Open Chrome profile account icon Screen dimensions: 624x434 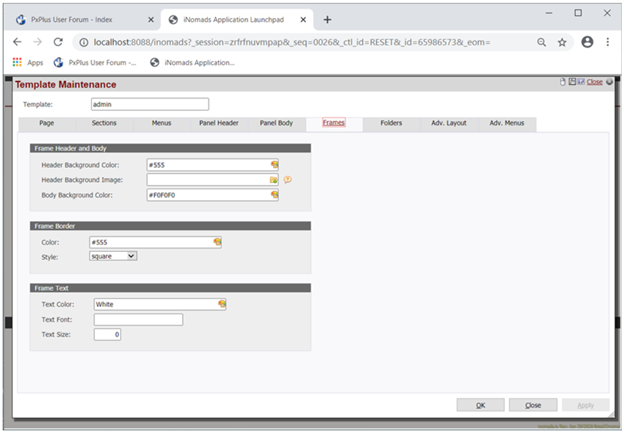coord(587,42)
